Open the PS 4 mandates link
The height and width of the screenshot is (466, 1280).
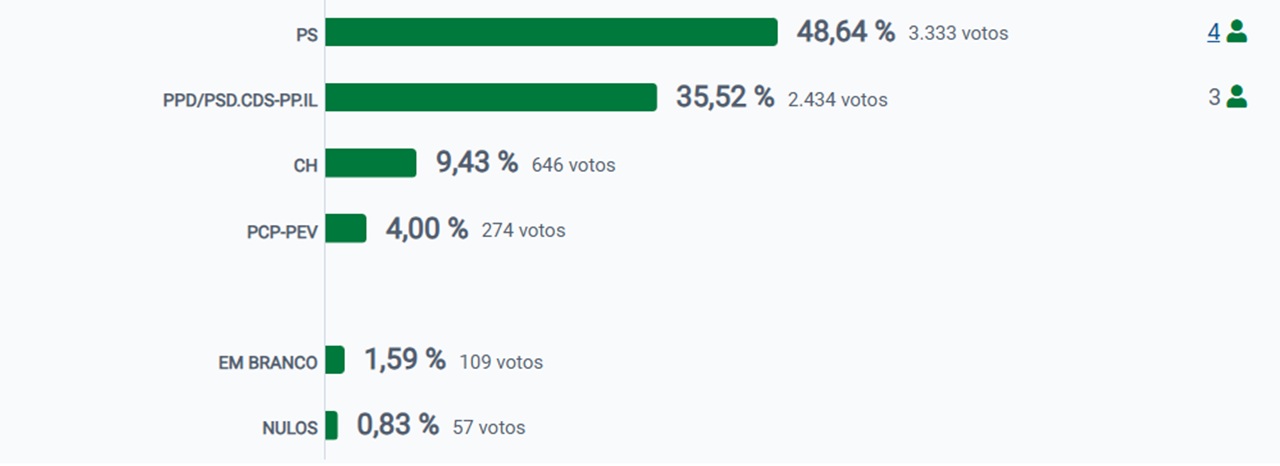pyautogui.click(x=1213, y=32)
